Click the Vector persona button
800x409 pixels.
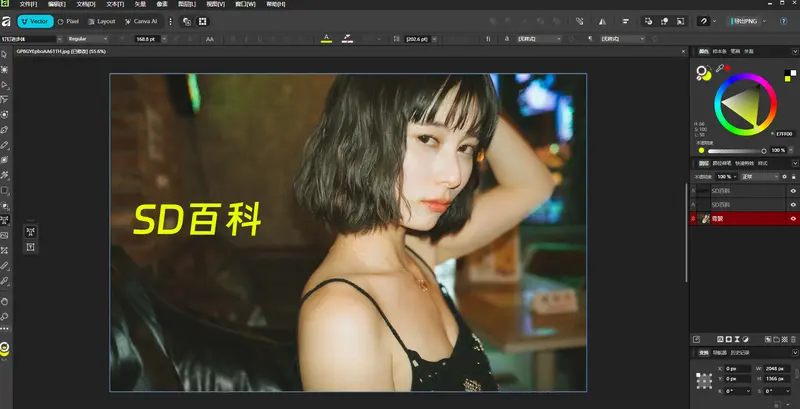[35, 21]
